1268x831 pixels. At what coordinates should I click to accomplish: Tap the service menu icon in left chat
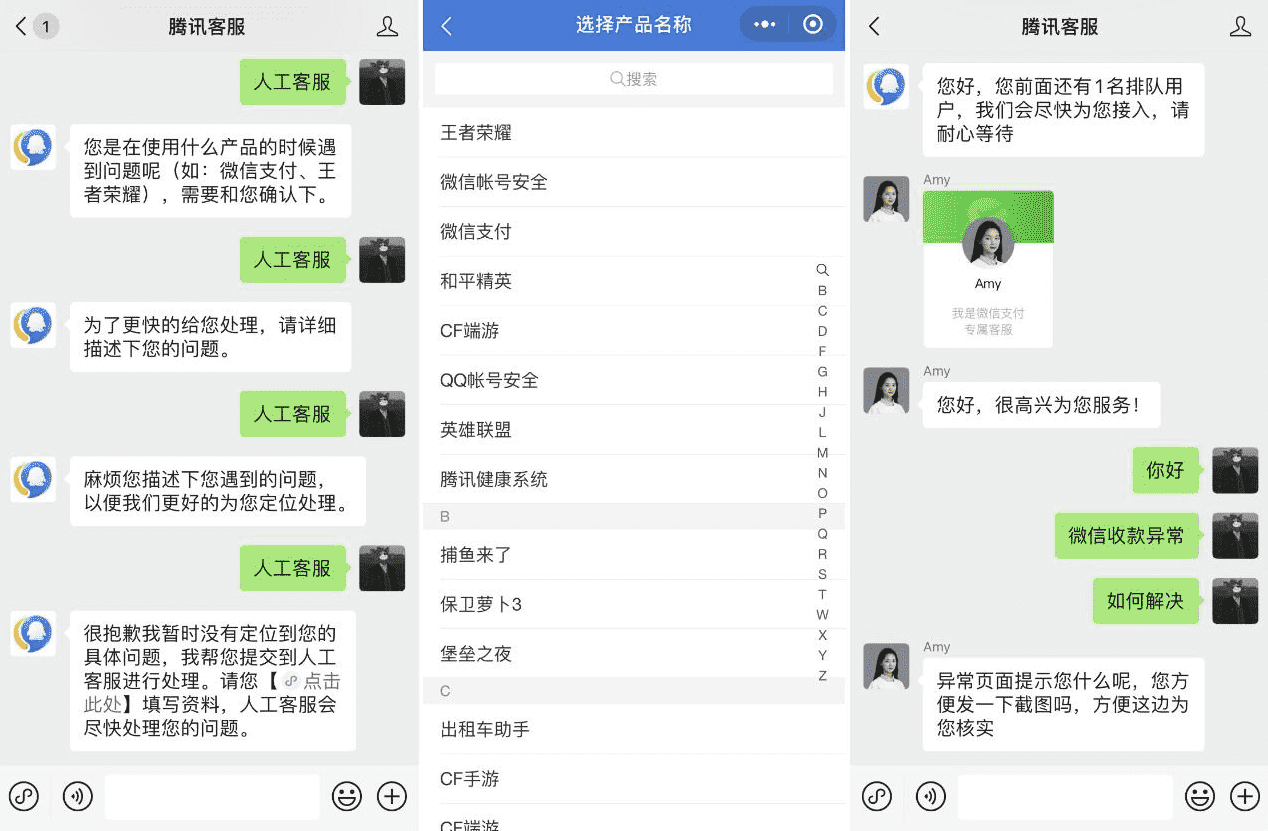(x=24, y=796)
